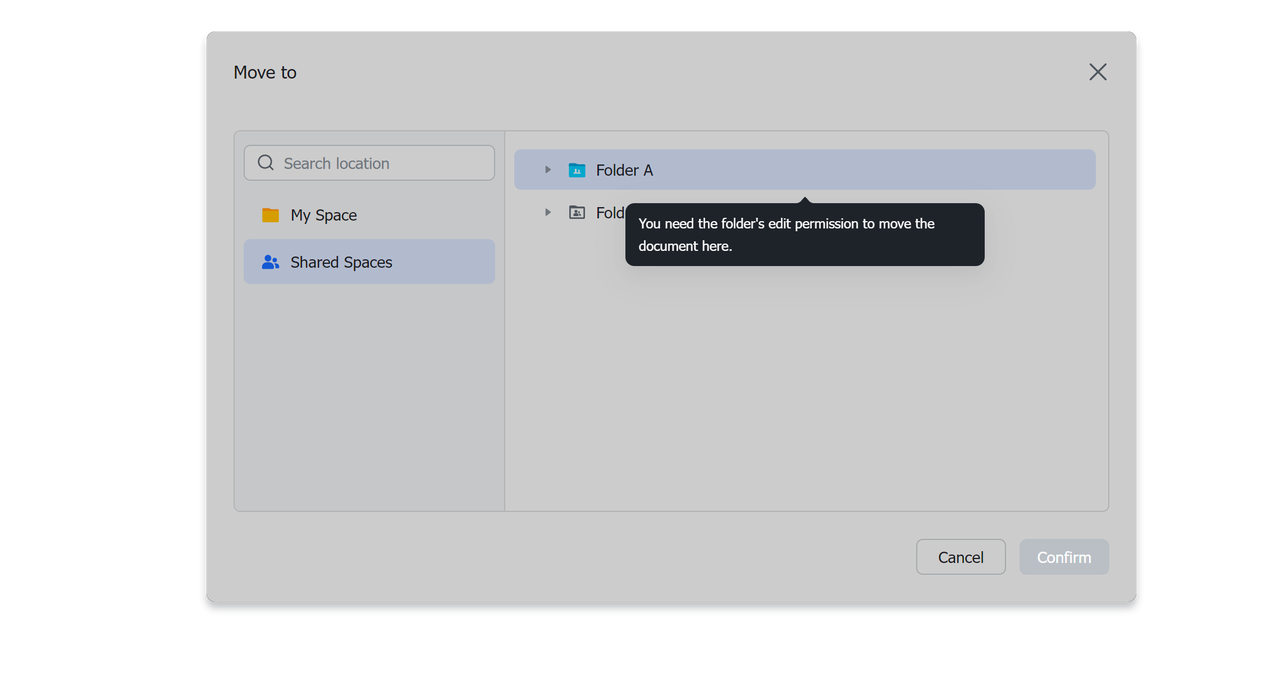Click the blue Shared Spaces people icon

[270, 262]
